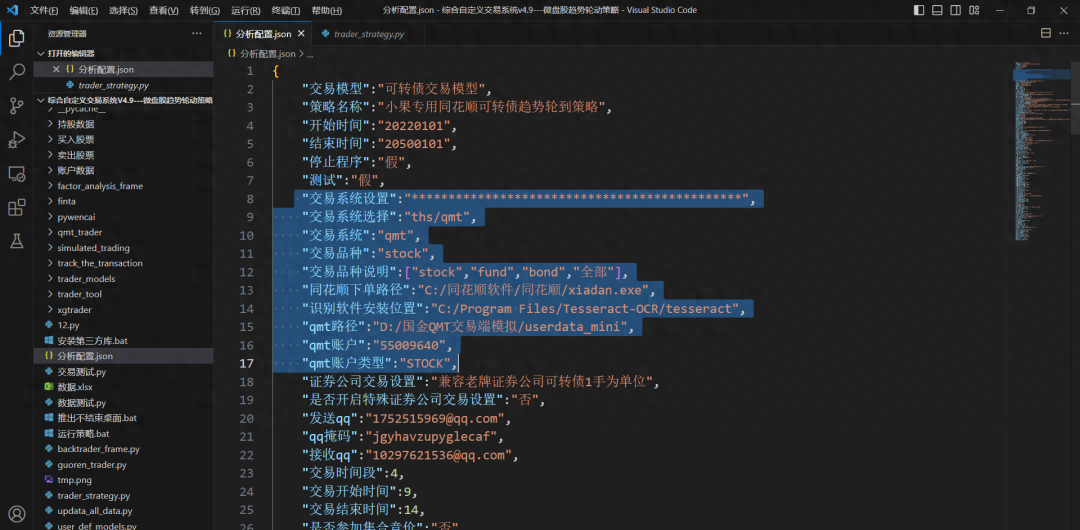
Task: Expand the xgtrader folder
Action: (x=124, y=309)
